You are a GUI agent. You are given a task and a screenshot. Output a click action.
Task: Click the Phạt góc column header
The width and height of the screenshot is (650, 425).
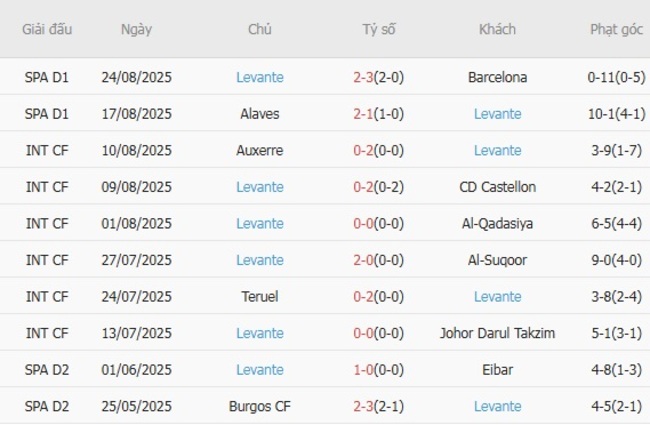point(616,29)
